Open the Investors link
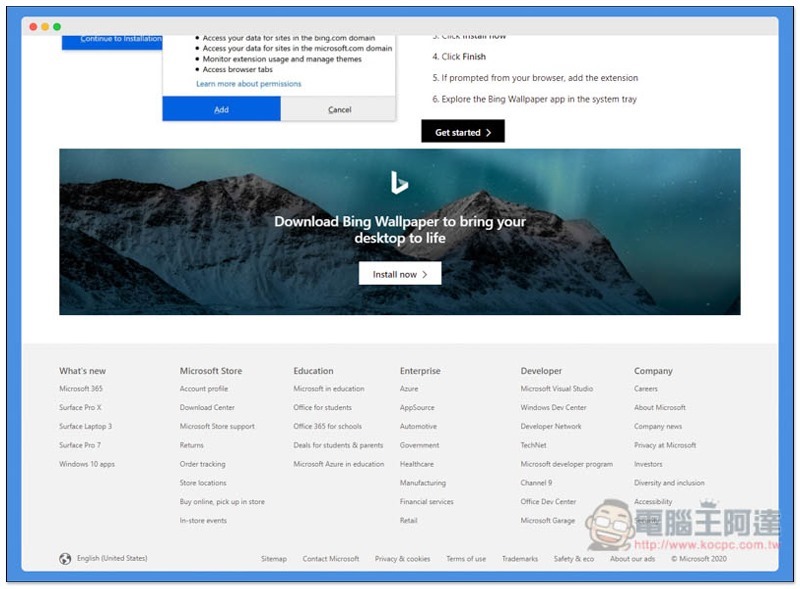 648,464
